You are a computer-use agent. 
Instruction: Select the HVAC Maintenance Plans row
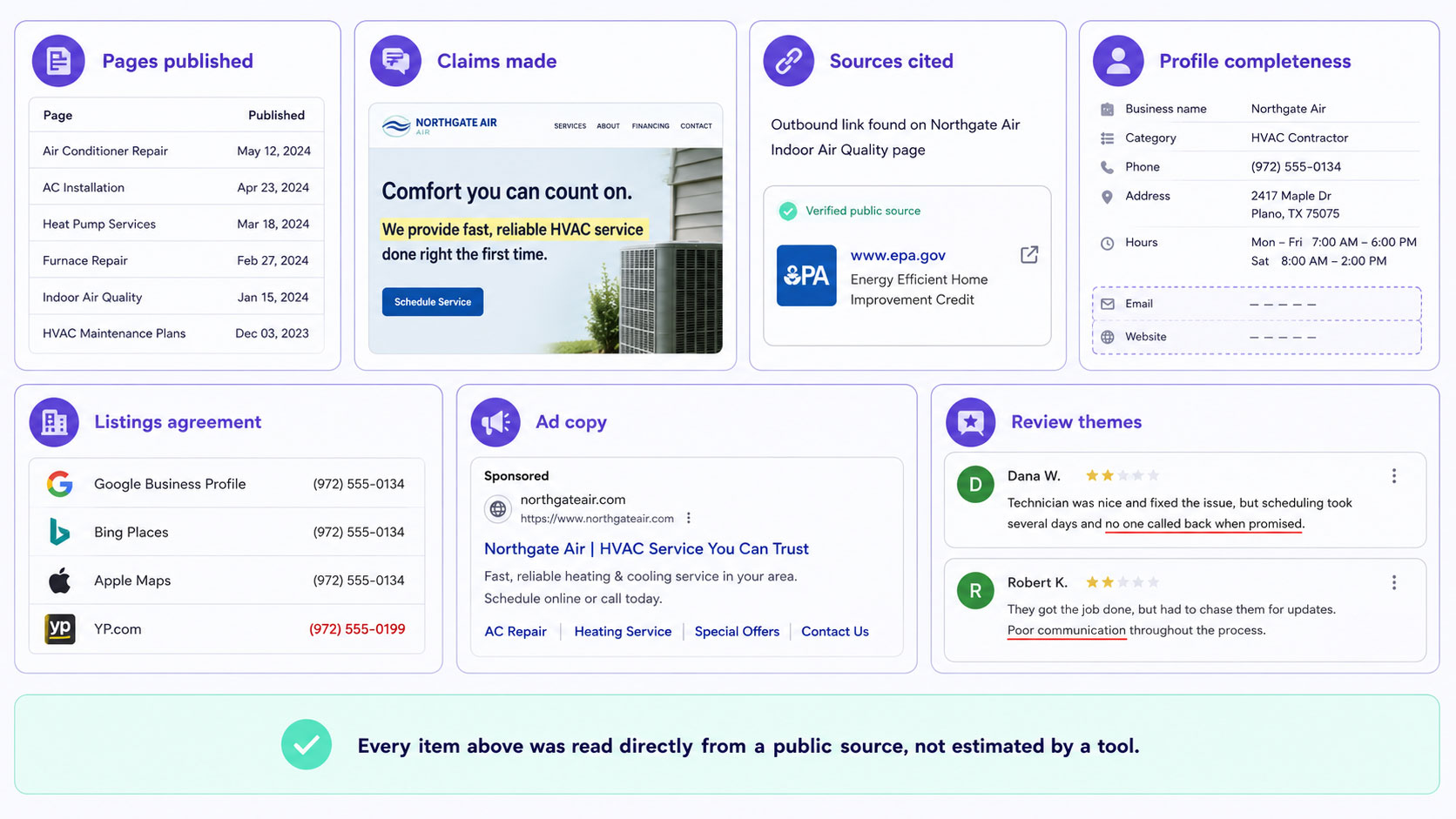(177, 333)
